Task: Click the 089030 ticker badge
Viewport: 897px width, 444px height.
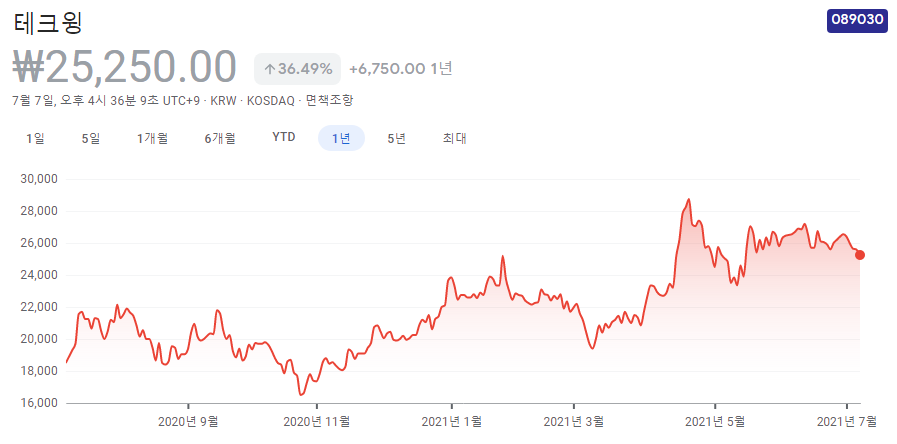Action: pyautogui.click(x=857, y=21)
